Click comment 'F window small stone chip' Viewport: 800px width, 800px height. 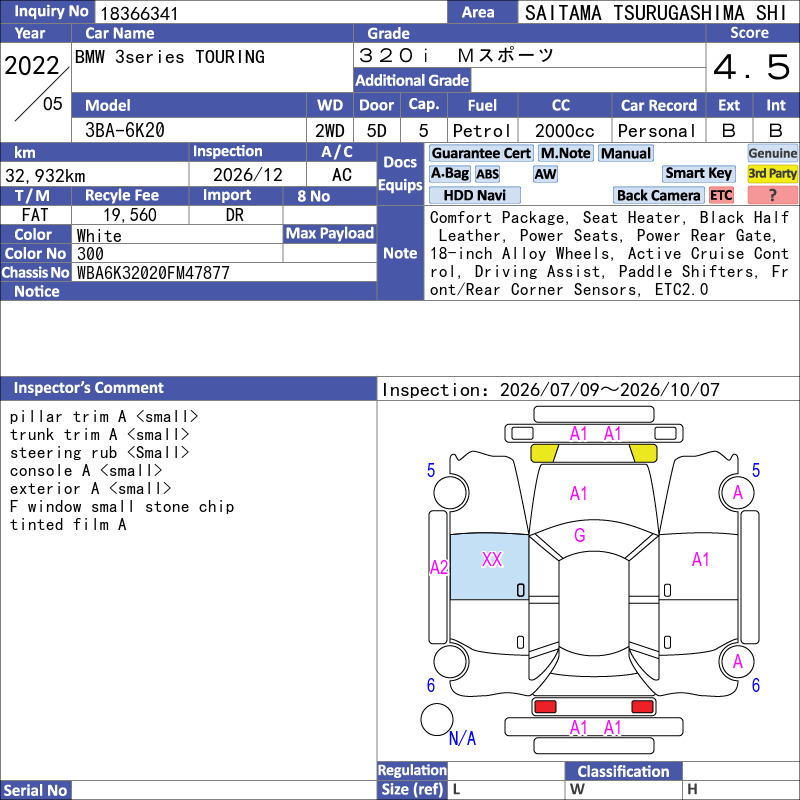tap(121, 507)
